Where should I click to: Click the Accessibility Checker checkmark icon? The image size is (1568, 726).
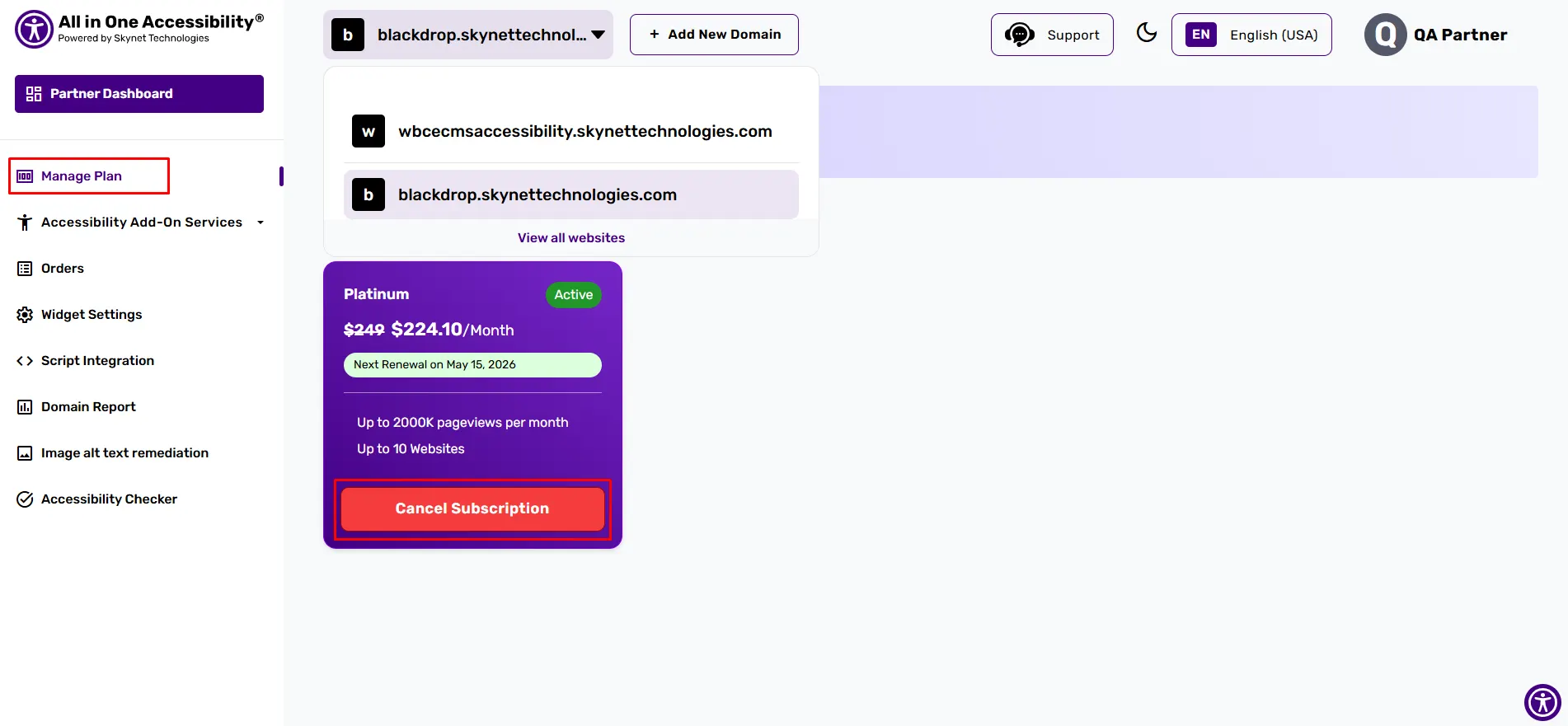pos(25,499)
